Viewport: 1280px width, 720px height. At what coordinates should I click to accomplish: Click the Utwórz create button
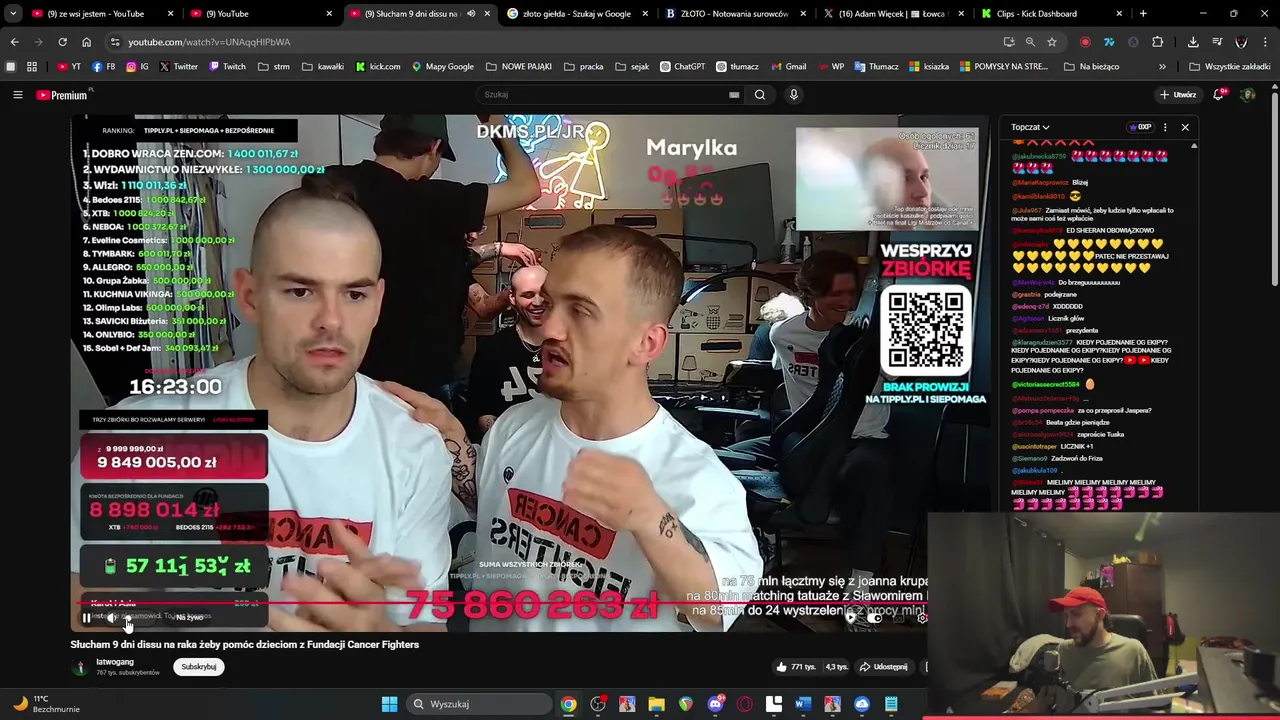click(1177, 95)
